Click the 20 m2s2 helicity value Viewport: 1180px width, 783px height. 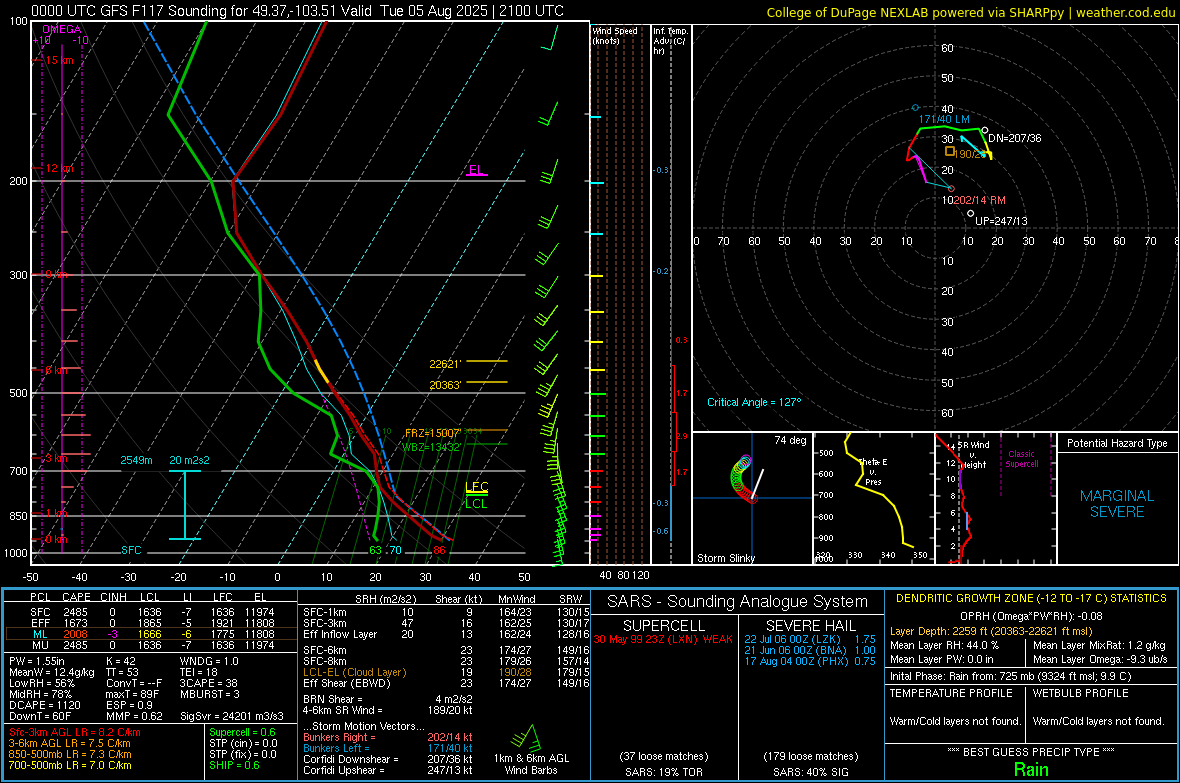pos(190,460)
